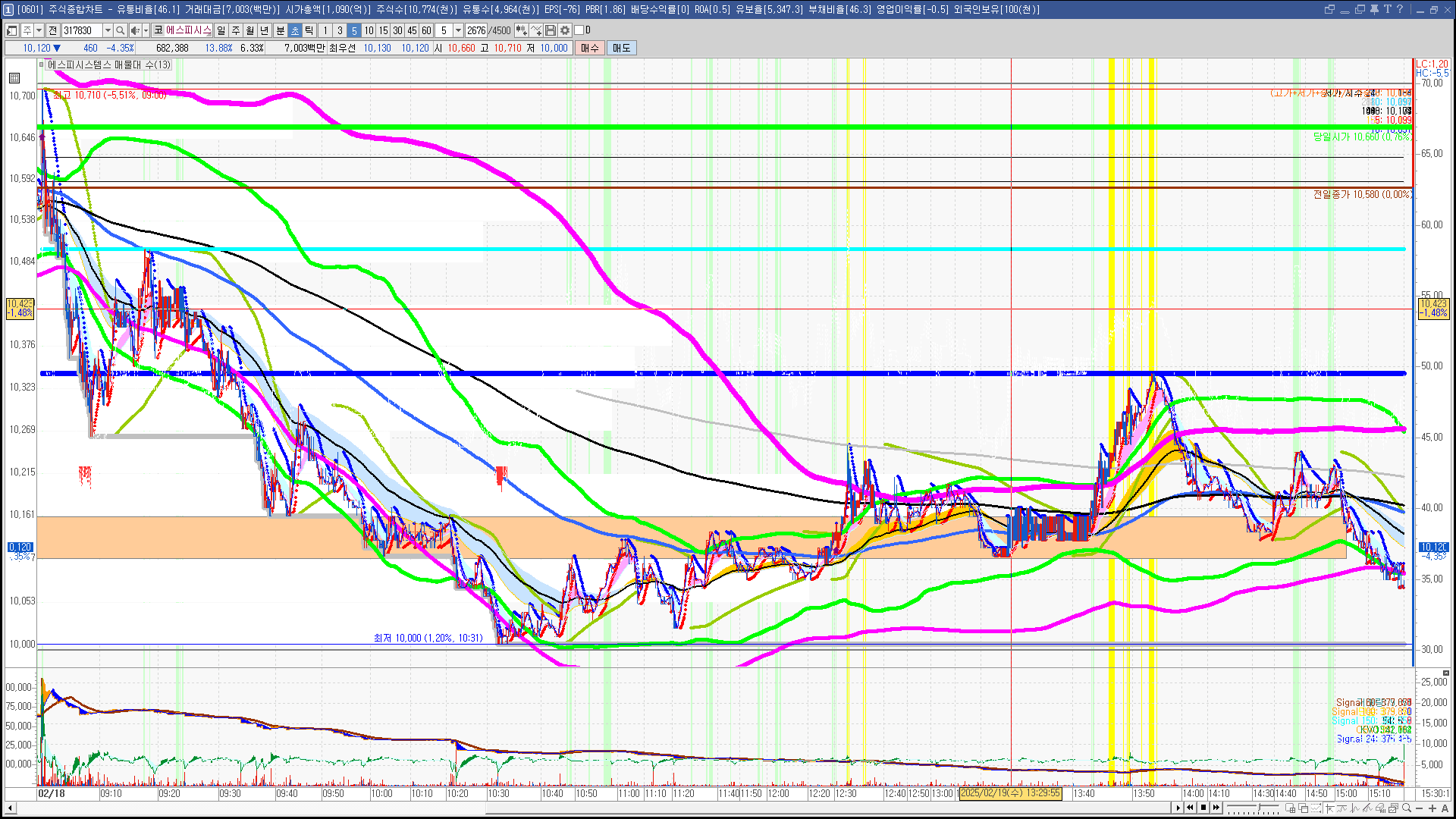This screenshot has width=1456, height=819.
Task: Open chart settings gear icon
Action: point(565,30)
